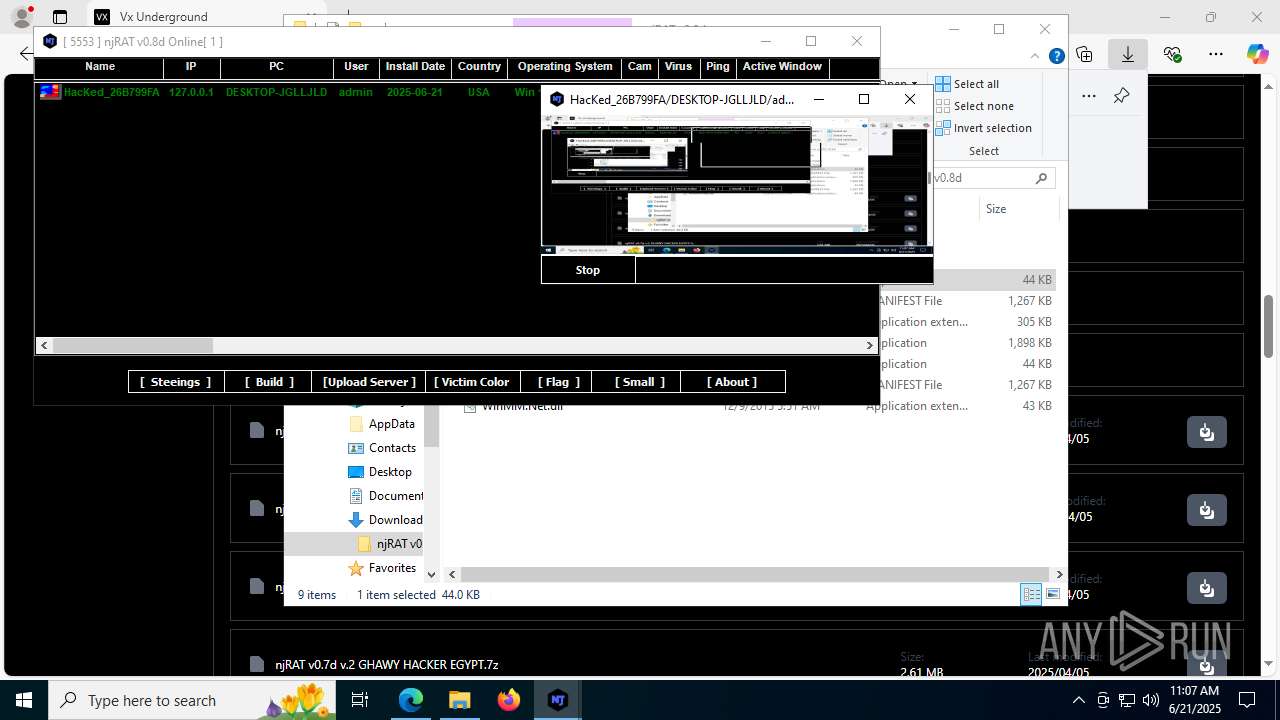Click Explorer file list scroll-right arrow
The width and height of the screenshot is (1280, 720).
click(x=1059, y=574)
